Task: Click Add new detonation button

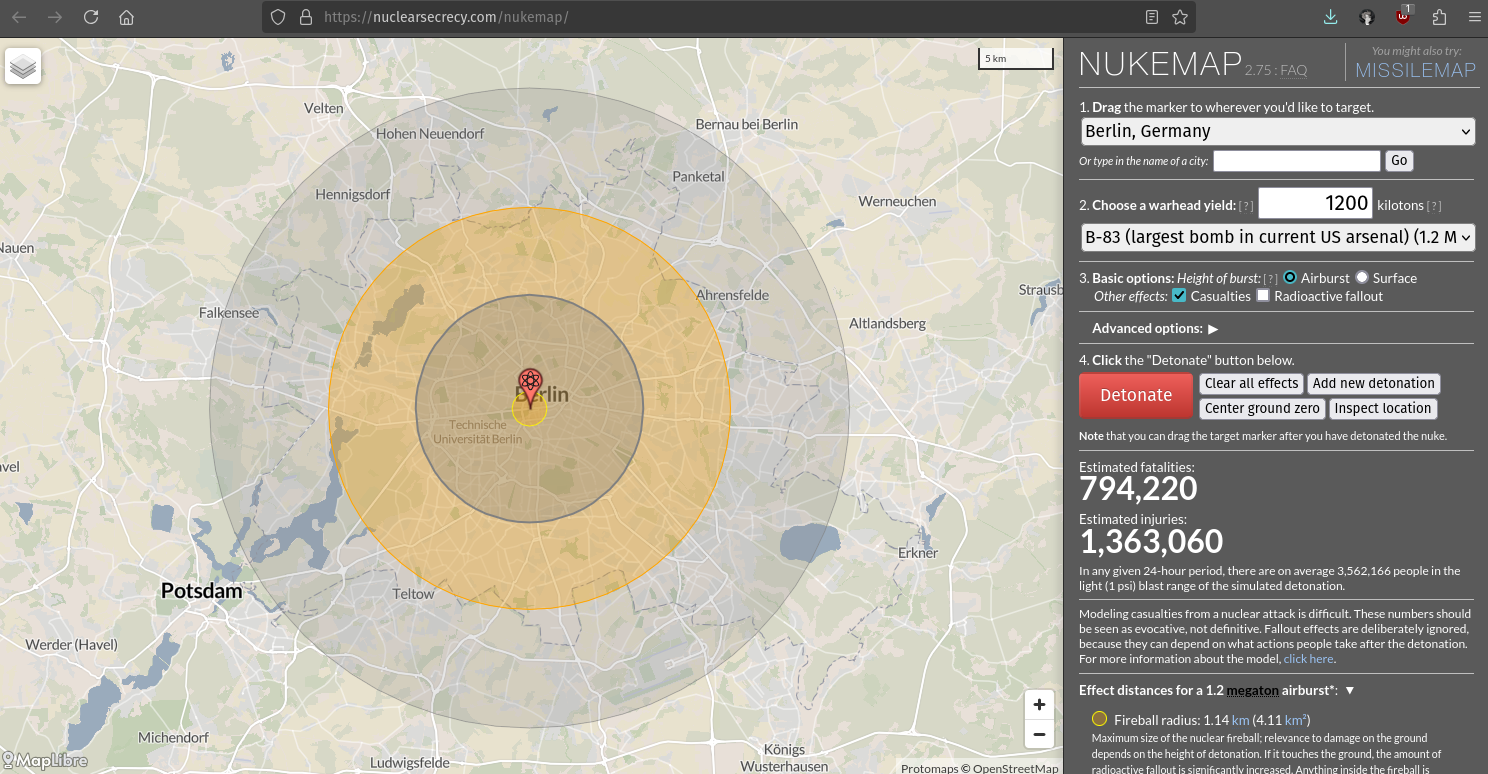Action: [x=1373, y=383]
